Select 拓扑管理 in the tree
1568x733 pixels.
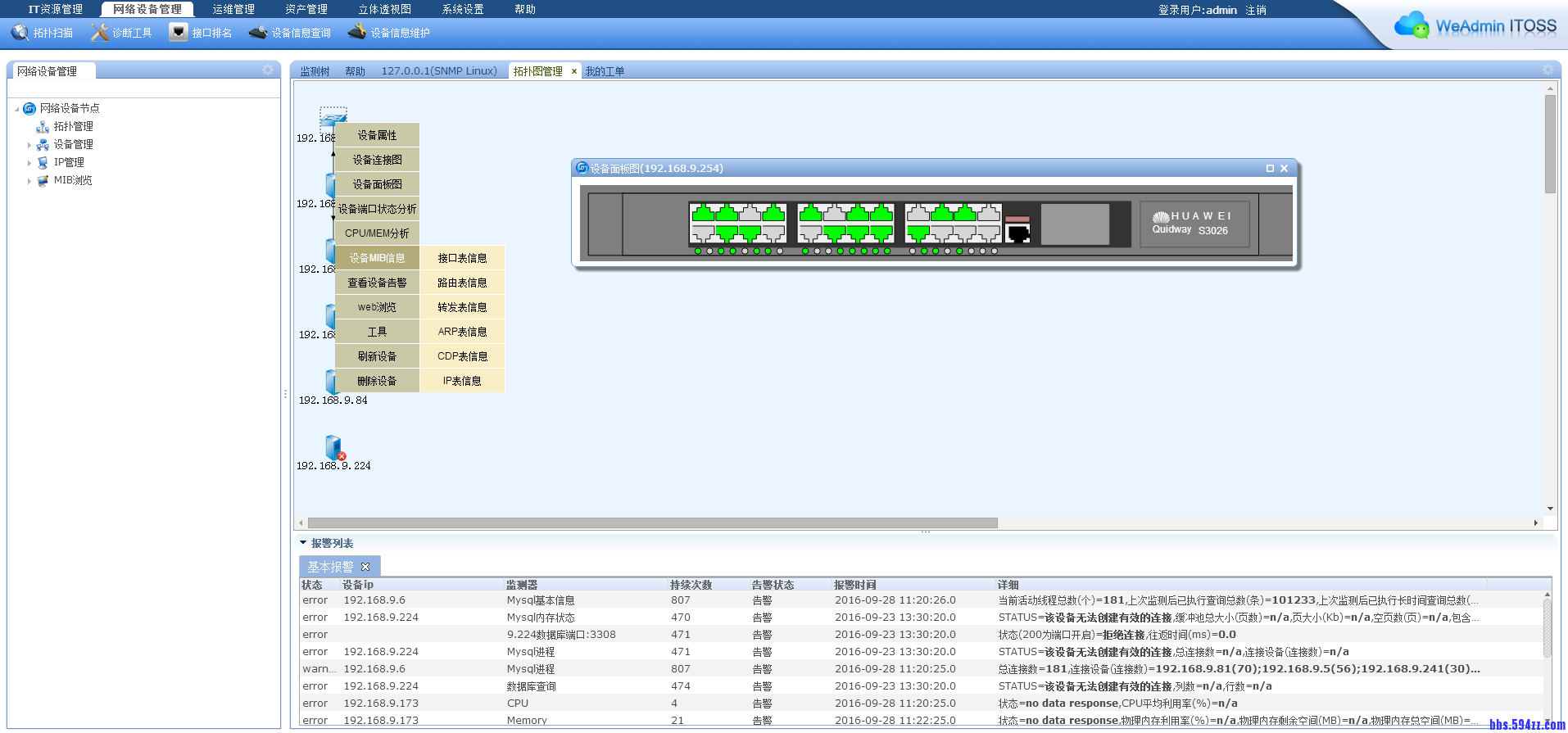coord(73,126)
